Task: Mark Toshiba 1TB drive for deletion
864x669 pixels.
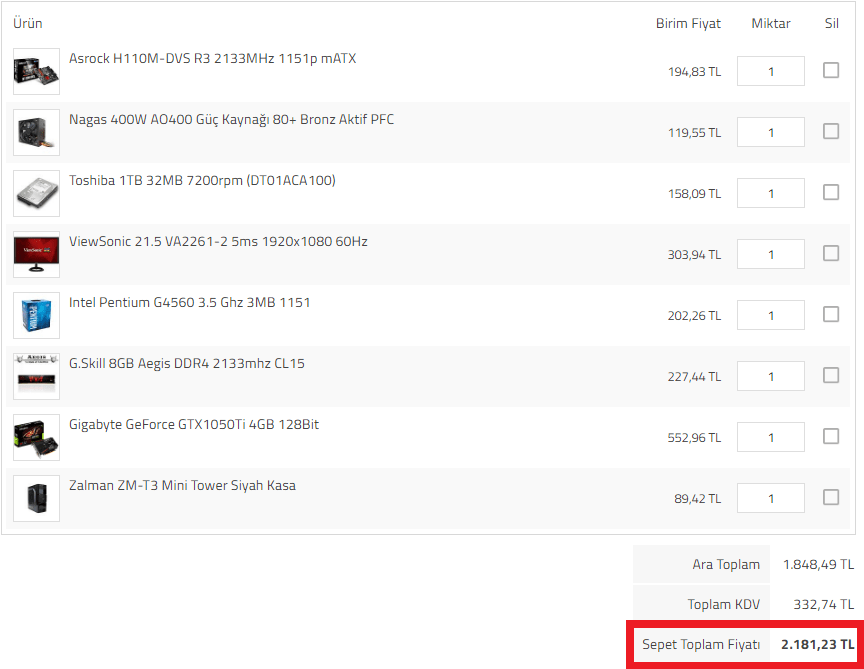Action: [x=831, y=192]
